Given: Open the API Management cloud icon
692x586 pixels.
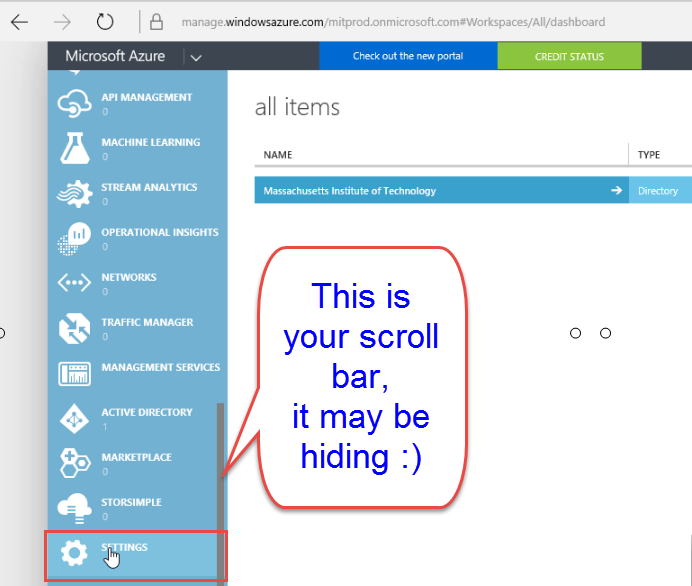Looking at the screenshot, I should tap(74, 103).
